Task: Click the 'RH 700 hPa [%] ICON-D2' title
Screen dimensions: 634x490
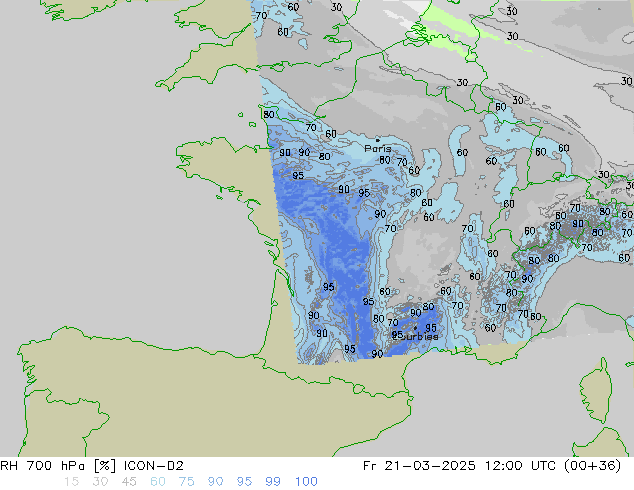Action: click(x=92, y=466)
